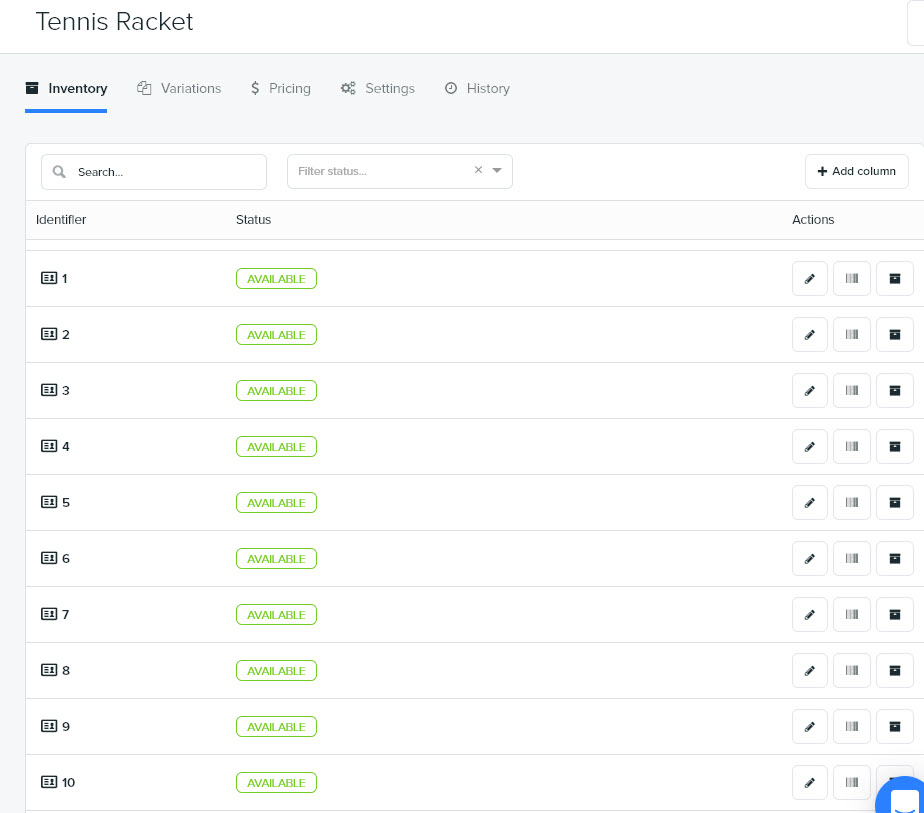Click the chat widget bubble
Image resolution: width=924 pixels, height=813 pixels.
(903, 797)
